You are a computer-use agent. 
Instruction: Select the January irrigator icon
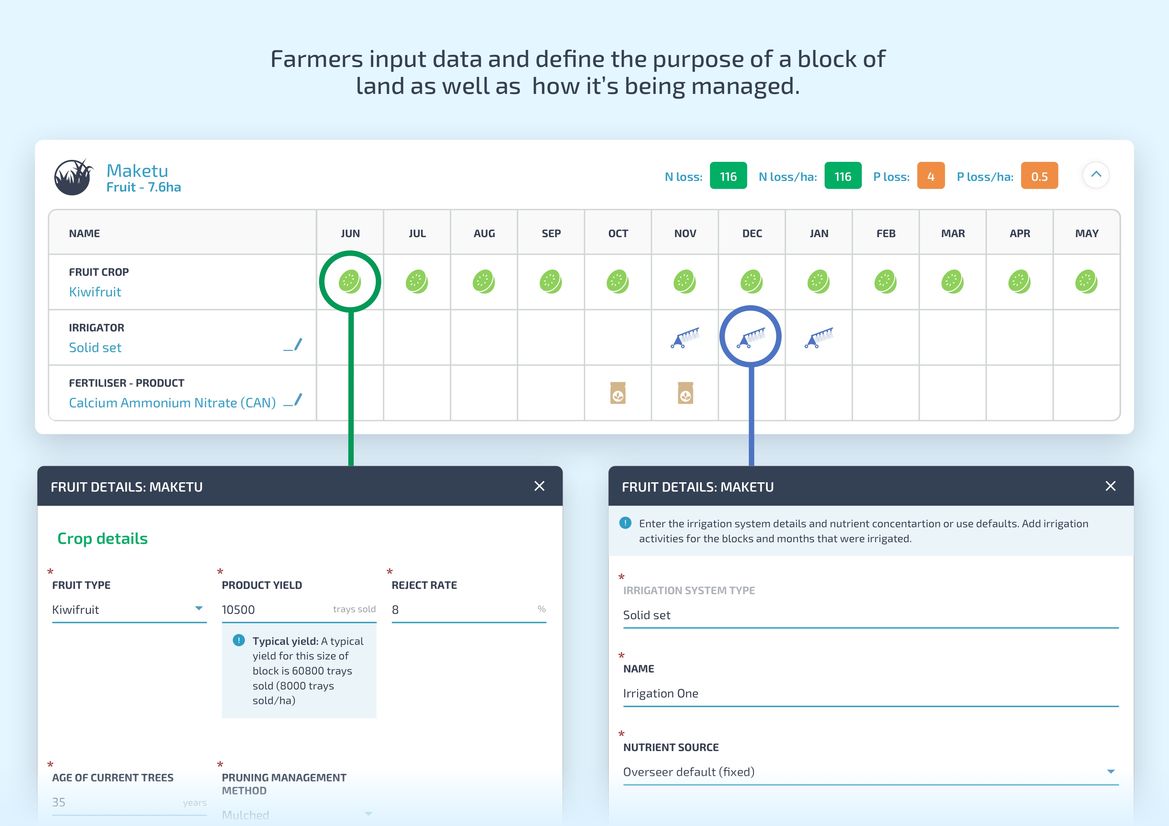[818, 338]
